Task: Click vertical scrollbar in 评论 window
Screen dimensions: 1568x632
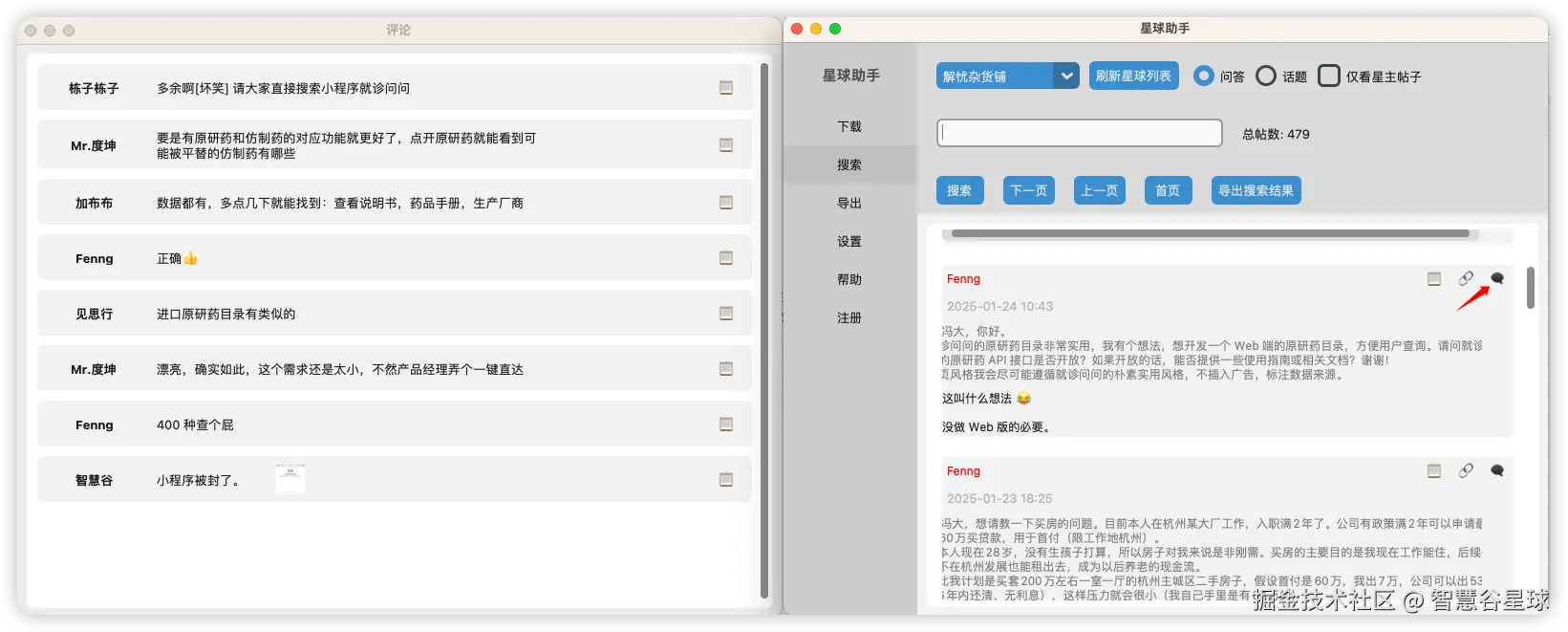Action: click(764, 330)
